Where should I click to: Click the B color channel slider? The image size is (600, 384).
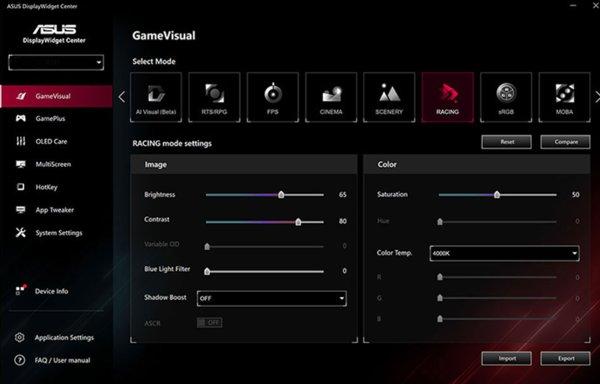click(x=497, y=319)
